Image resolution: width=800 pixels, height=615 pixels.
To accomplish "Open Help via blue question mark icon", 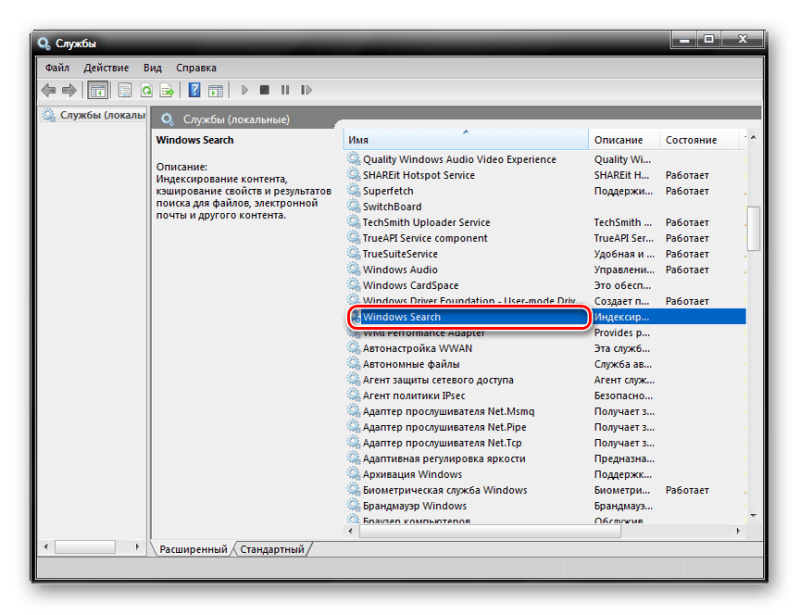I will pos(194,90).
